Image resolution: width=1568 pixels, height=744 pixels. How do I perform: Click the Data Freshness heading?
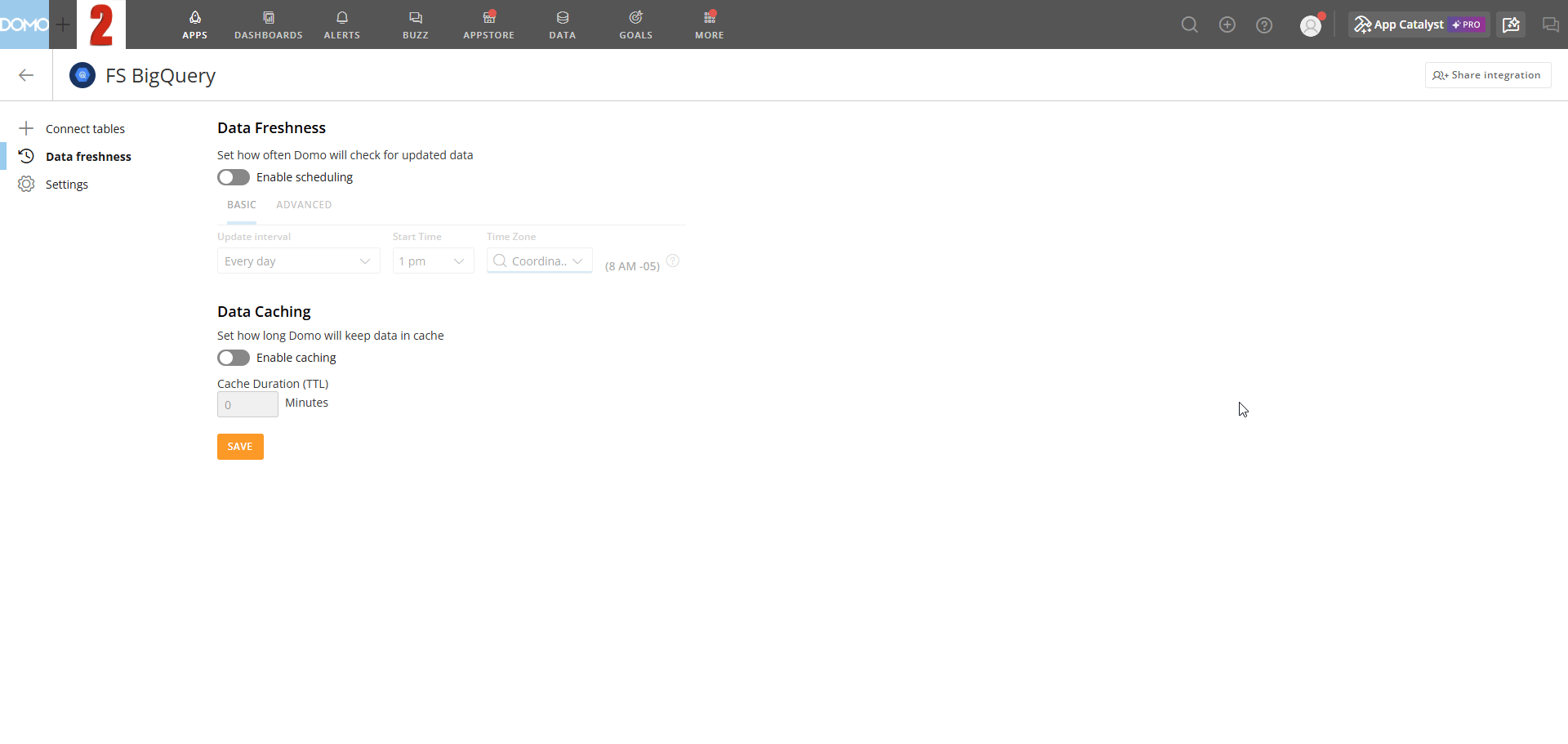pos(271,128)
